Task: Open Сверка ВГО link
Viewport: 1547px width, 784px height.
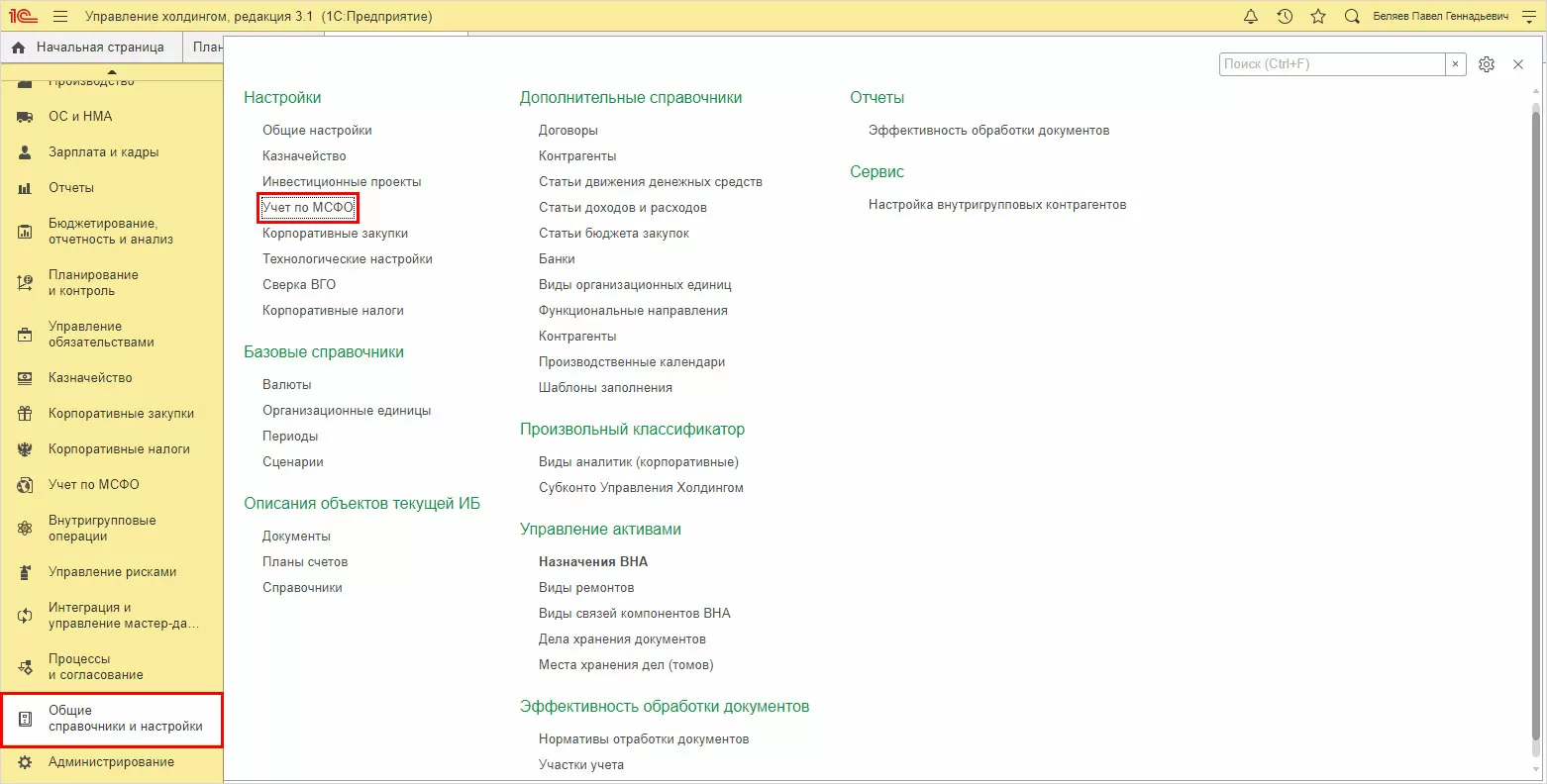Action: (x=299, y=284)
